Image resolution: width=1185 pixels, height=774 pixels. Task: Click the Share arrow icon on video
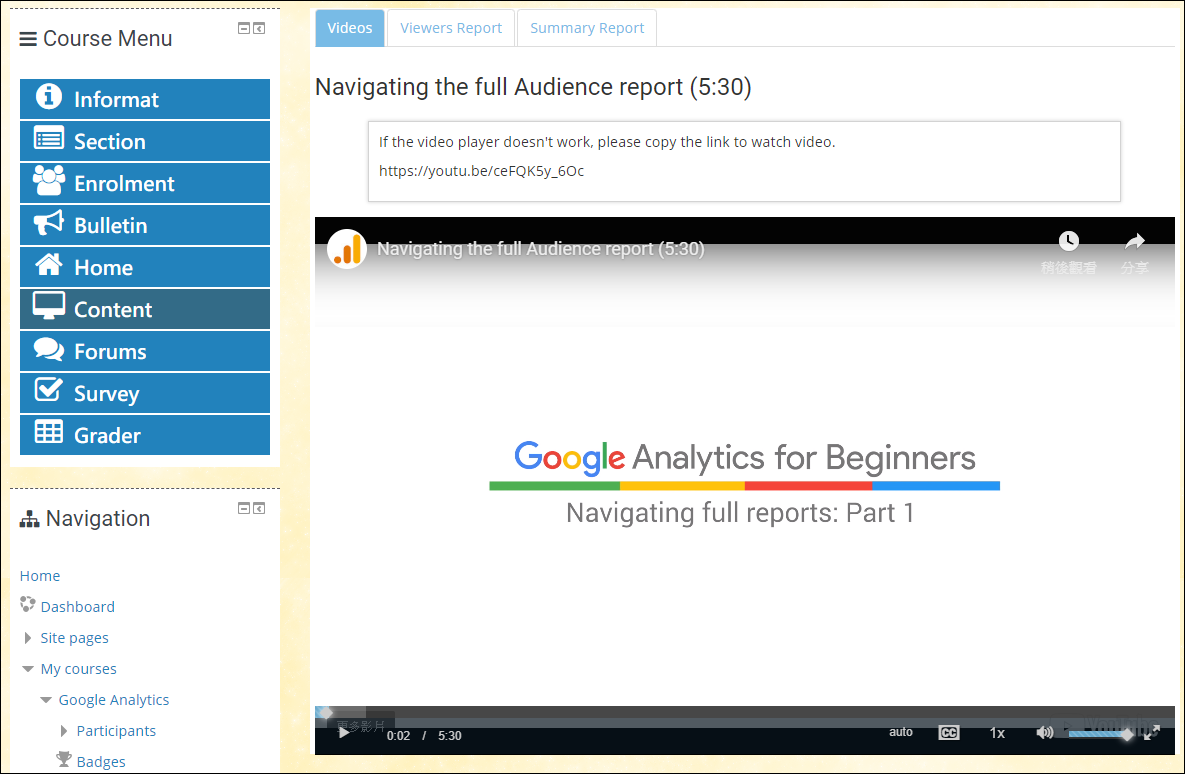1134,241
